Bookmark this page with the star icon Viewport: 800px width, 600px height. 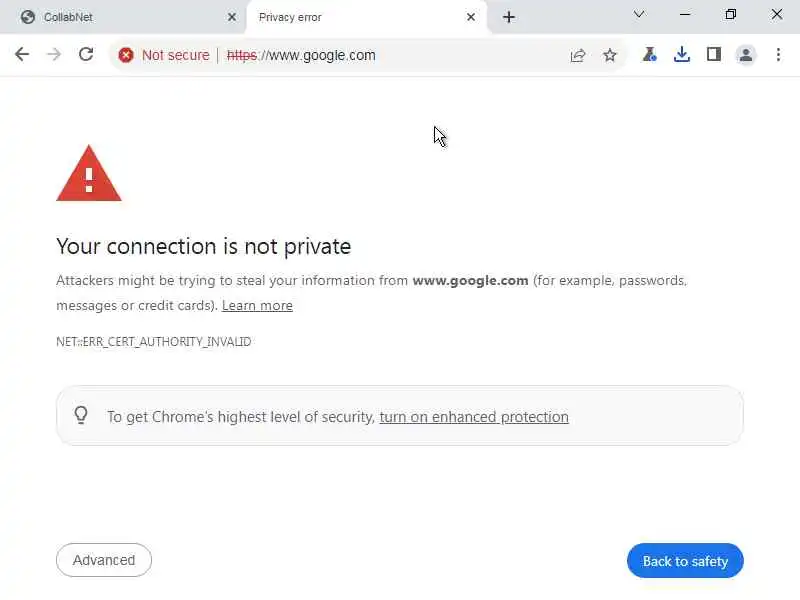point(610,55)
